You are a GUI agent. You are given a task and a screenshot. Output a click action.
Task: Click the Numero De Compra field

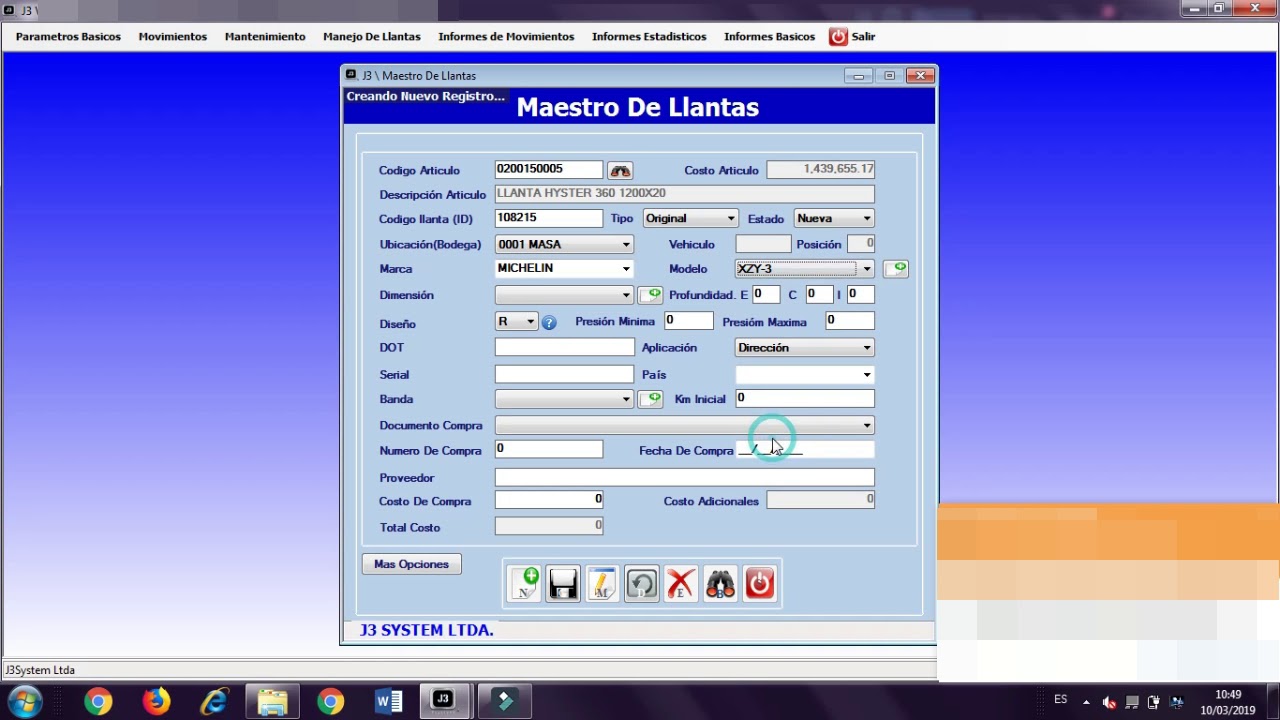pyautogui.click(x=549, y=449)
